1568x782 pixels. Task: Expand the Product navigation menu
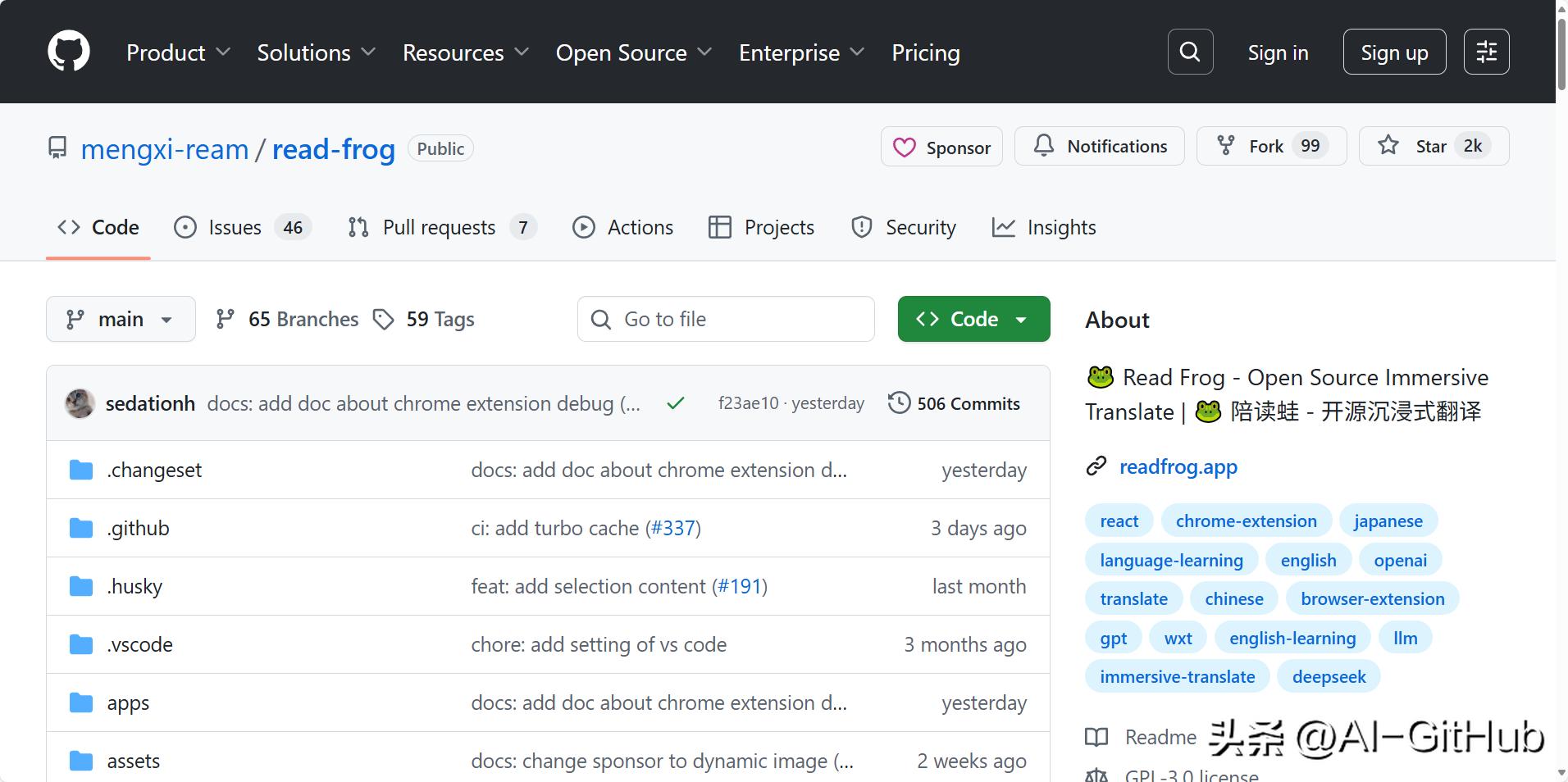click(178, 52)
